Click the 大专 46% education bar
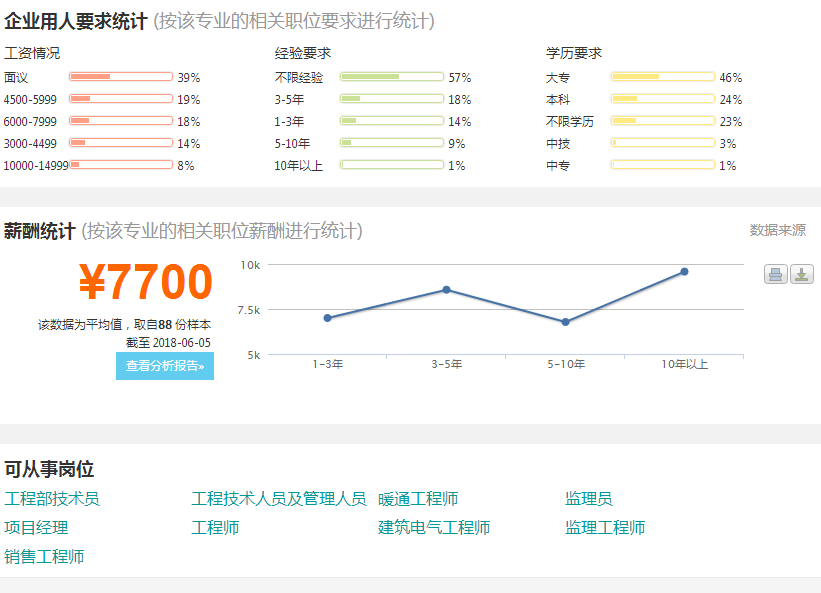The height and width of the screenshot is (593, 821). (662, 77)
